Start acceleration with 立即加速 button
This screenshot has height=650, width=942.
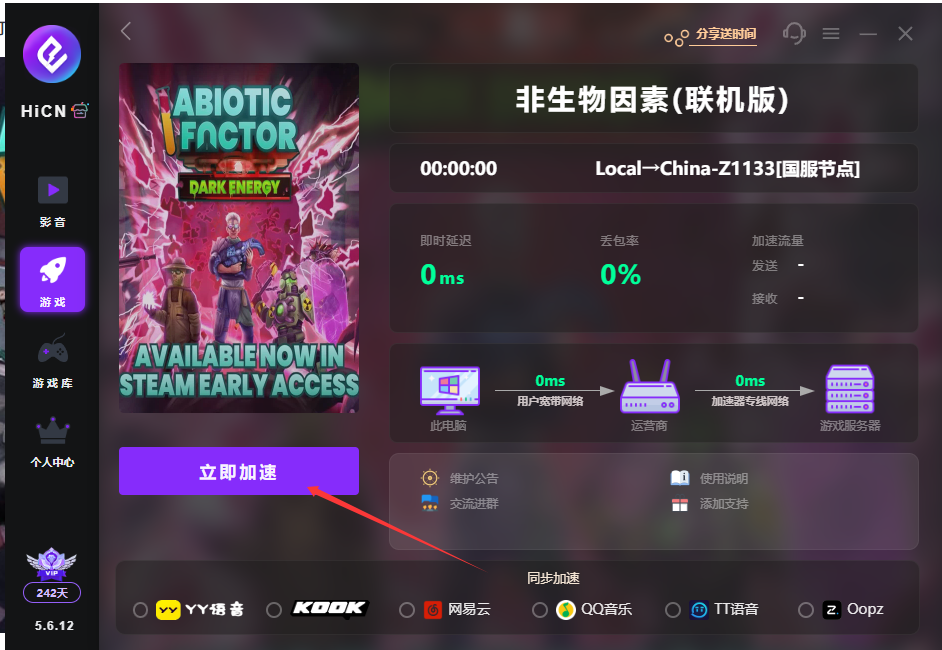239,471
